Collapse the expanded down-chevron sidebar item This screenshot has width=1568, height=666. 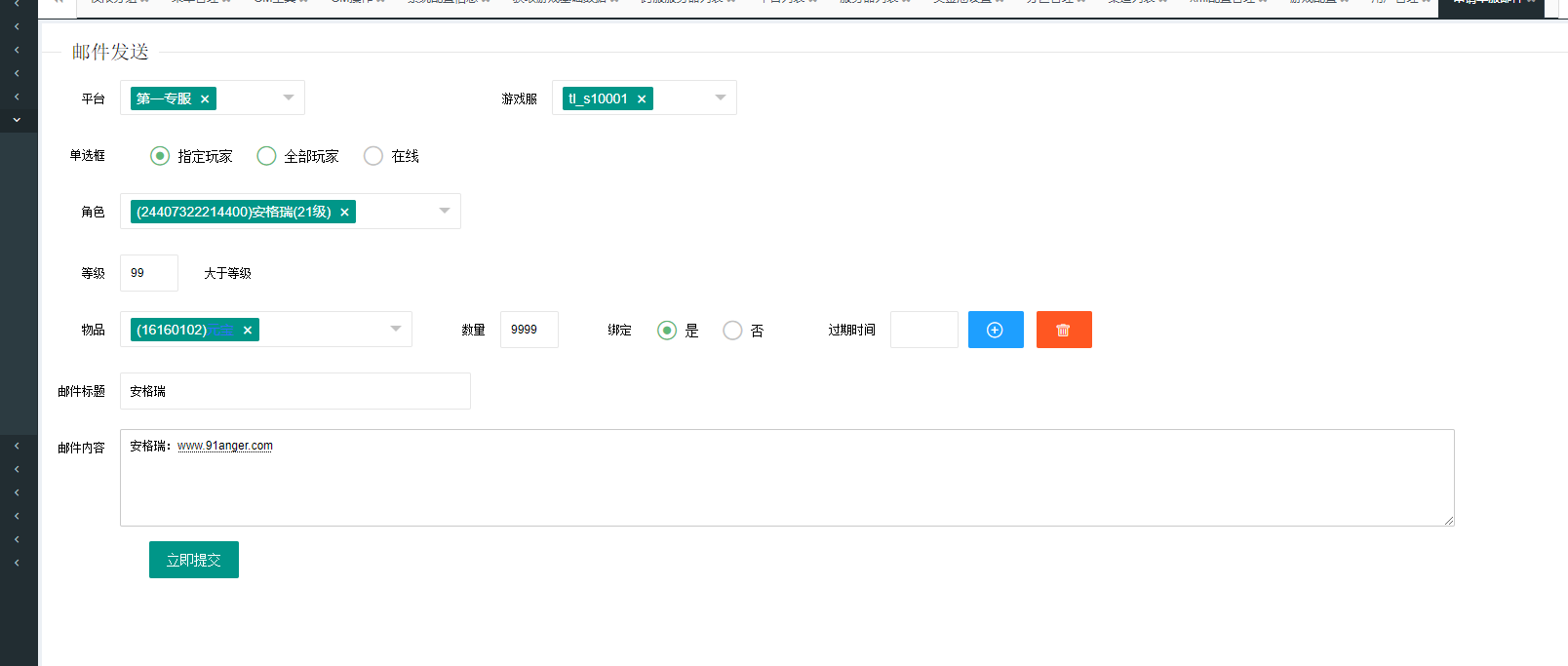coord(17,120)
